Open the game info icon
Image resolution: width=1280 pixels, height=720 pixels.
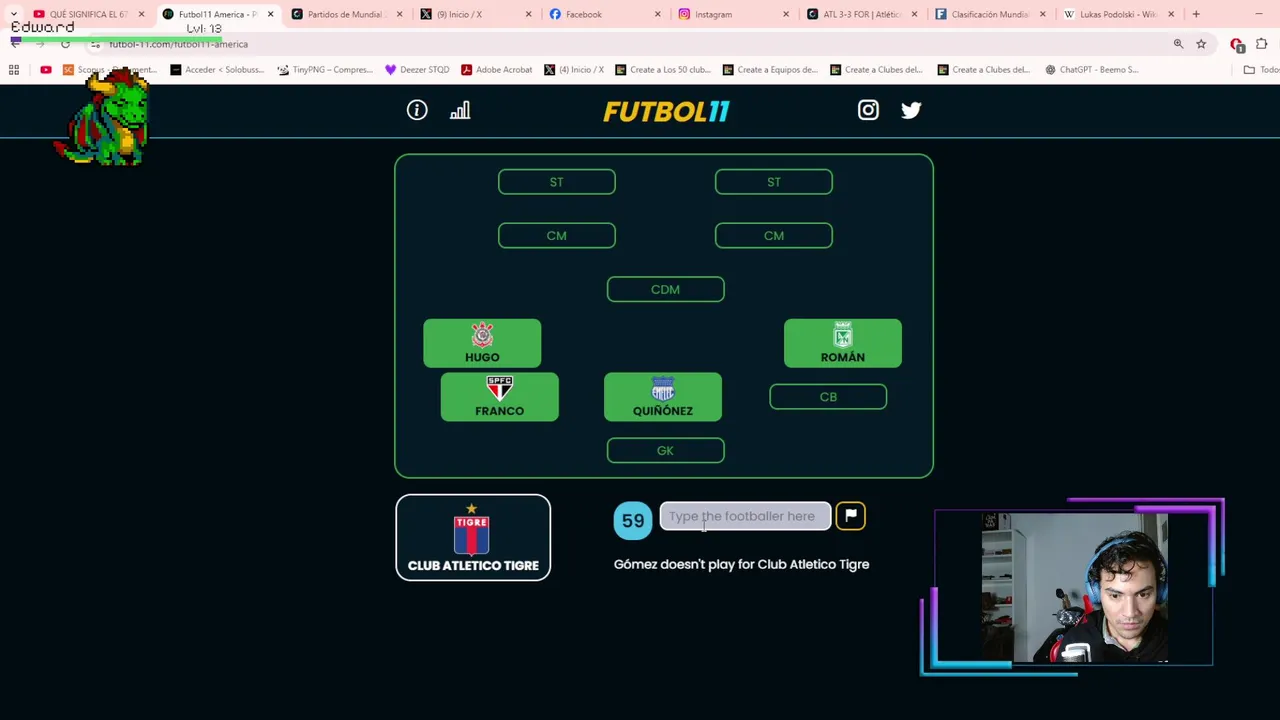[417, 110]
